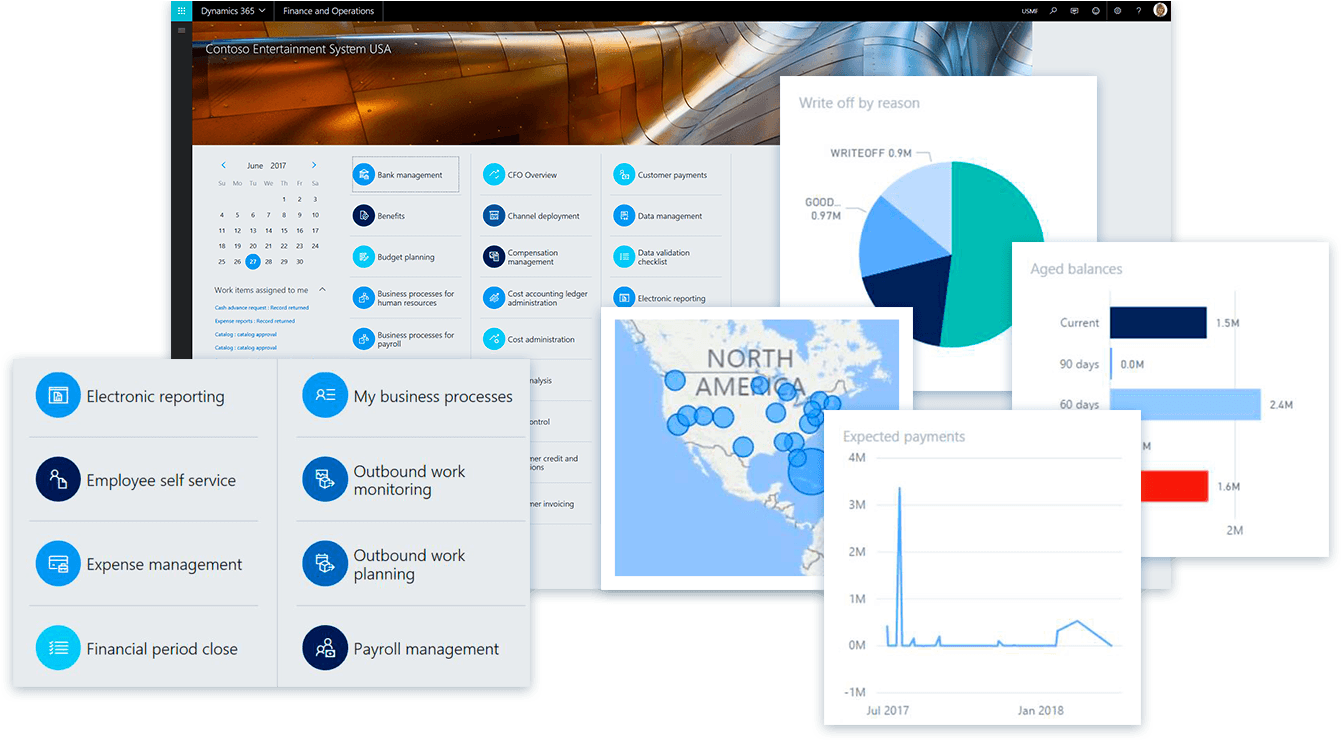The width and height of the screenshot is (1341, 740).
Task: Click the Current bar in Aged balances
Action: point(1158,322)
